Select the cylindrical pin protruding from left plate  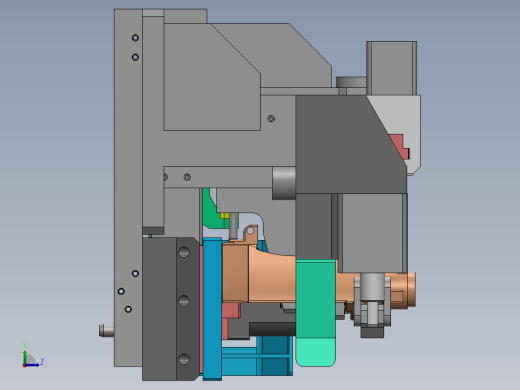107,330
